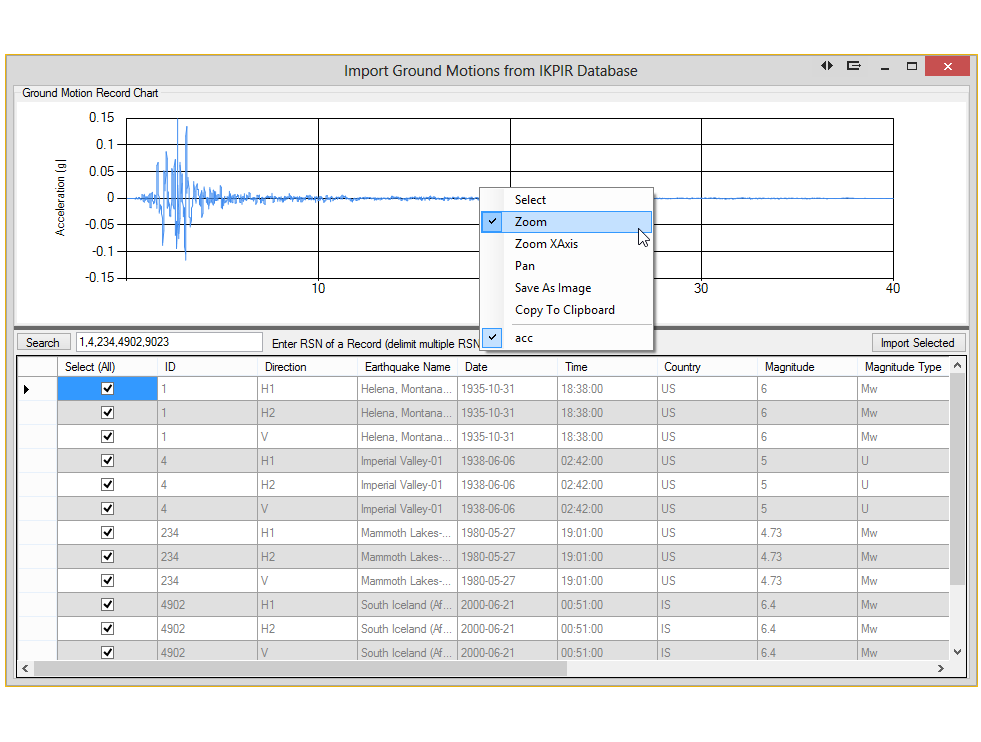Uncheck the Helena, Montana H1 row checkbox
The image size is (981, 742).
pos(107,389)
